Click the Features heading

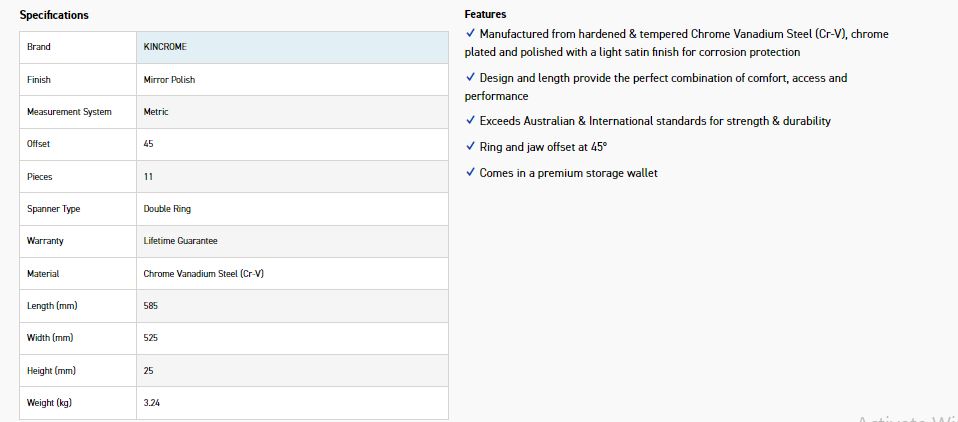coord(485,14)
